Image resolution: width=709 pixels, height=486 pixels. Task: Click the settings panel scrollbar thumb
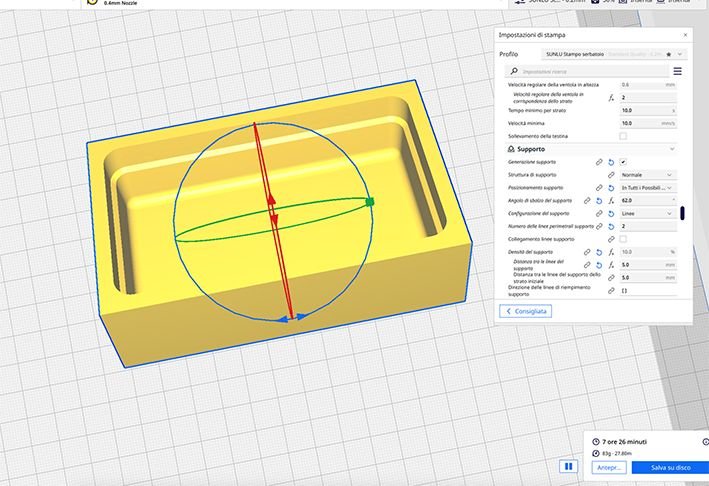pyautogui.click(x=682, y=213)
